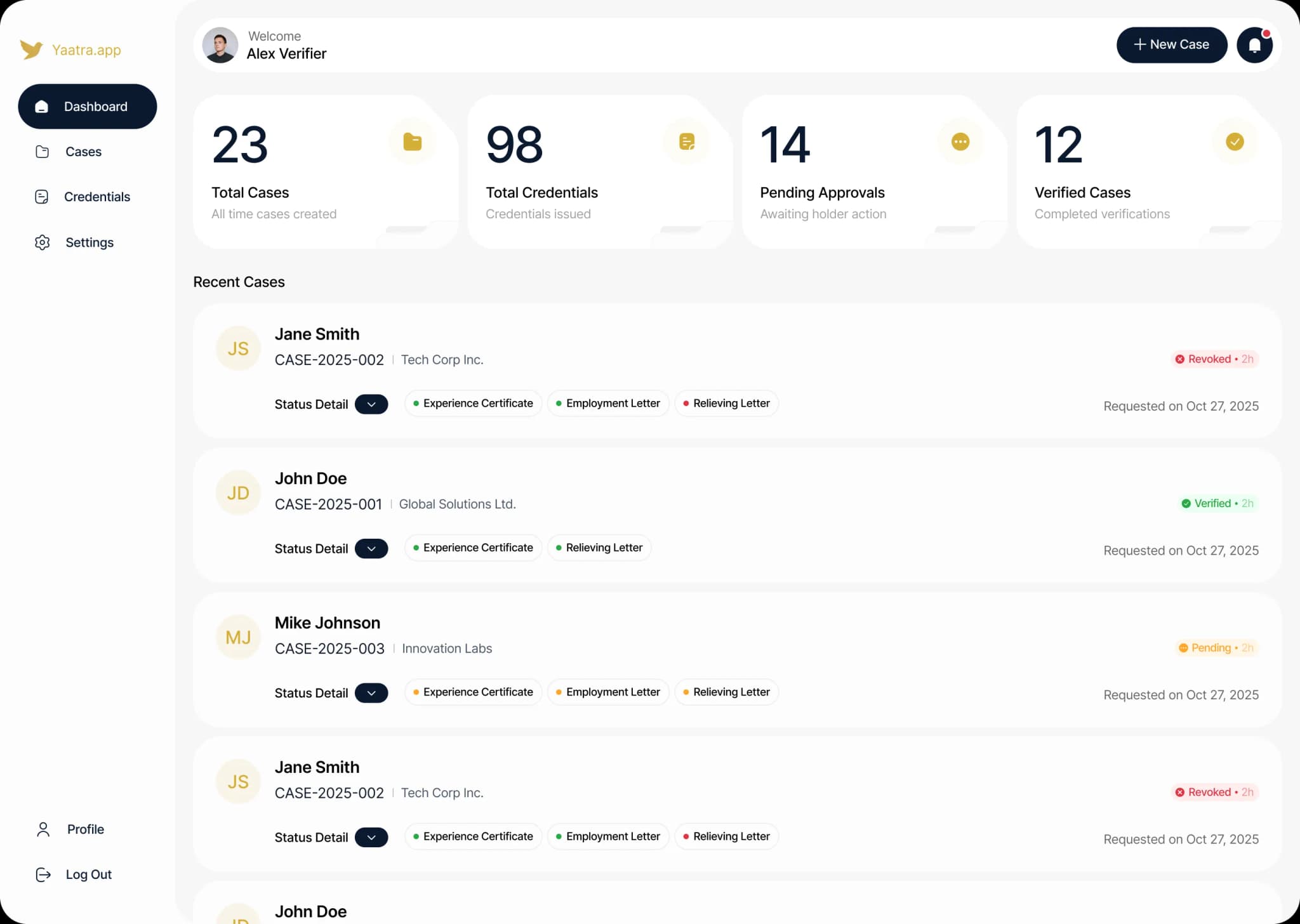This screenshot has height=924, width=1300.
Task: Click the Verified Cases checkmark icon
Action: [x=1235, y=142]
